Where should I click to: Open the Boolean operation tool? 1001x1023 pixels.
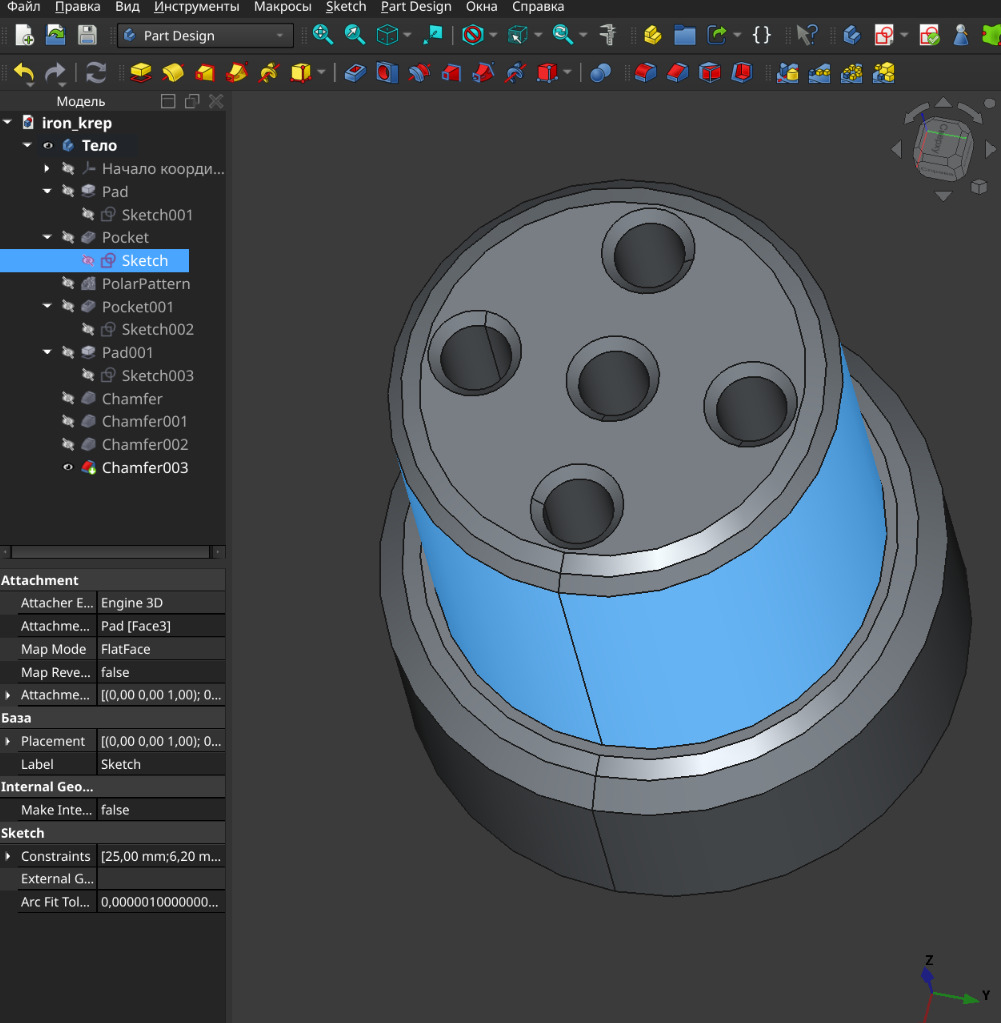pyautogui.click(x=600, y=73)
